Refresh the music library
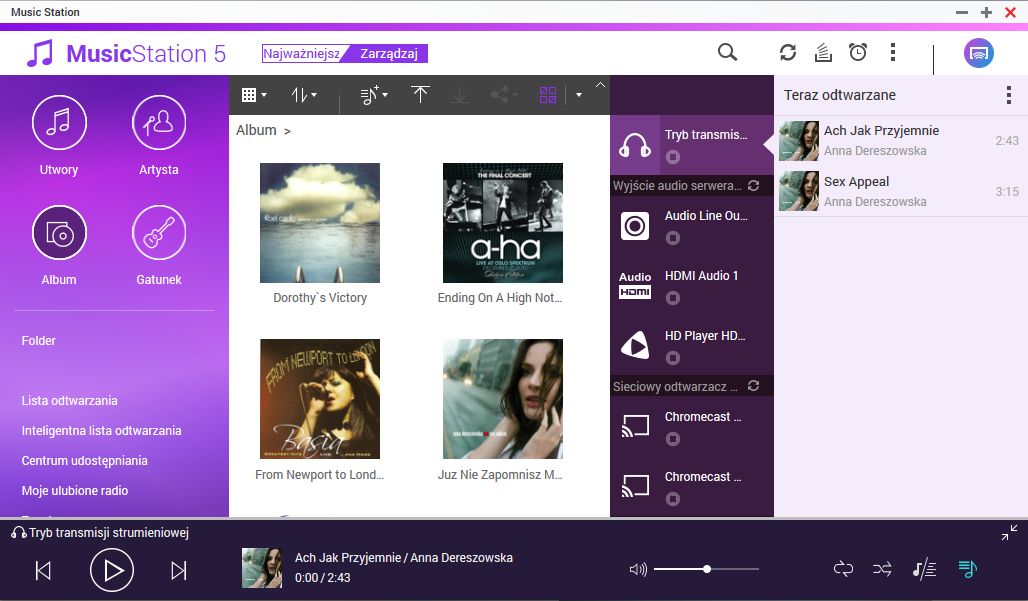Screen dimensions: 1028x601 787,52
